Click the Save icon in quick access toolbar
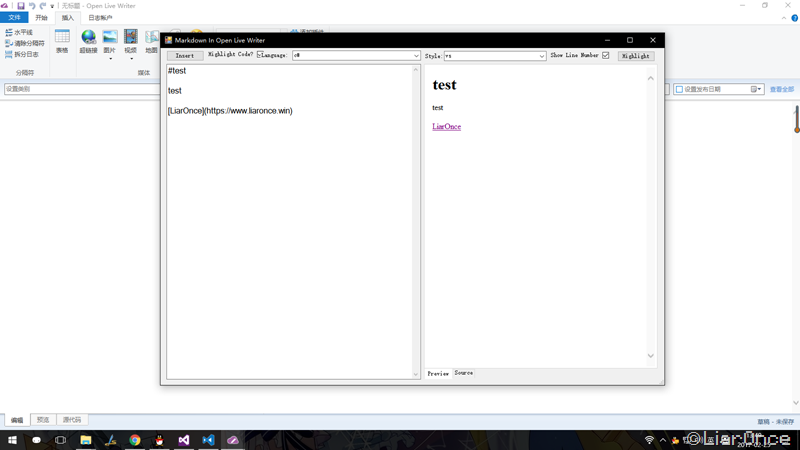The width and height of the screenshot is (800, 450). 21,6
